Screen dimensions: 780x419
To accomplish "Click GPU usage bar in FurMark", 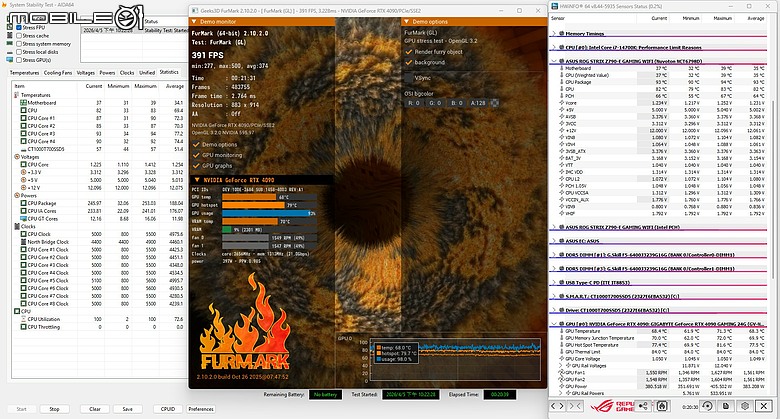I will tap(269, 213).
